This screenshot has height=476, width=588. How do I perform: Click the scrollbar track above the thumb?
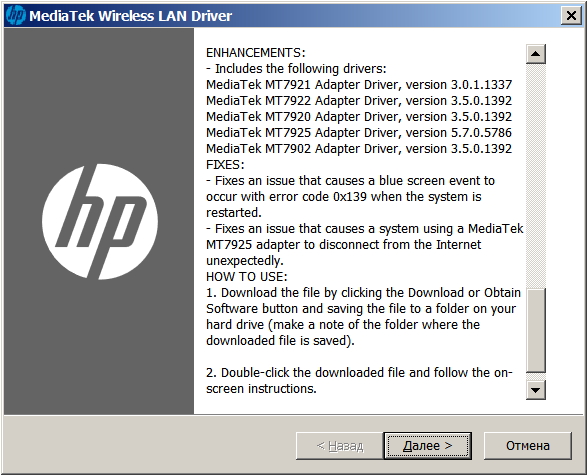tap(536, 176)
